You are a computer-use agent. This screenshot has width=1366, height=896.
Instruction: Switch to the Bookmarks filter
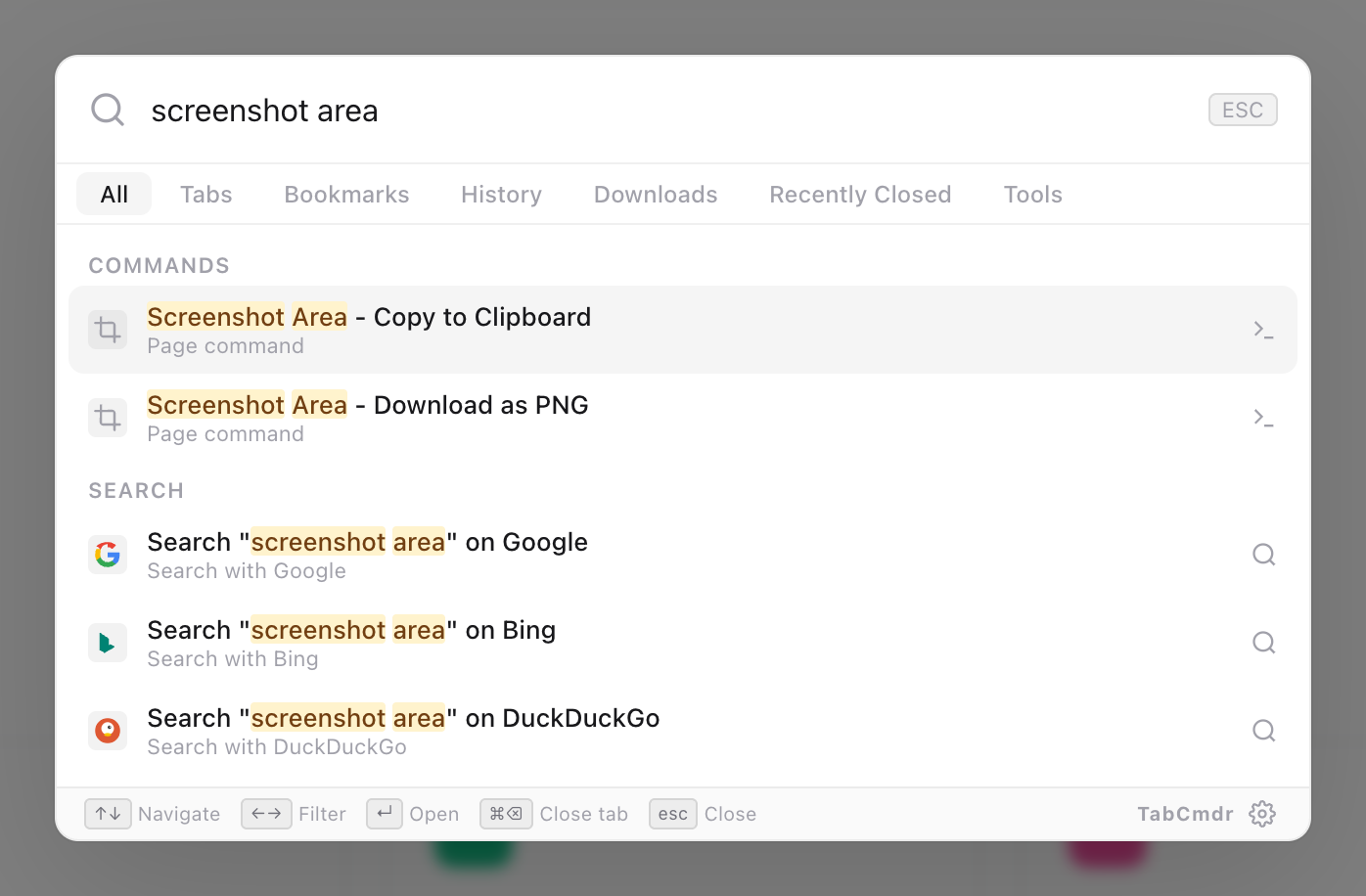346,194
